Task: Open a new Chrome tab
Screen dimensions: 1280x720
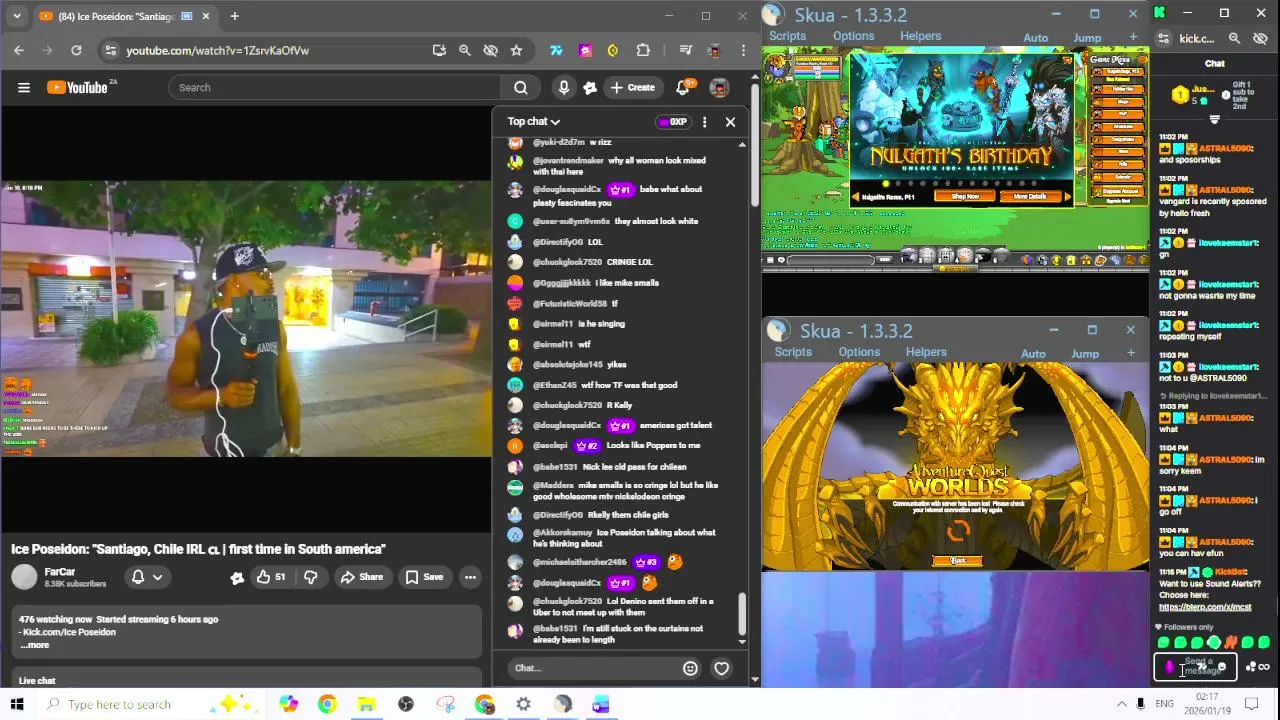Action: [x=234, y=16]
